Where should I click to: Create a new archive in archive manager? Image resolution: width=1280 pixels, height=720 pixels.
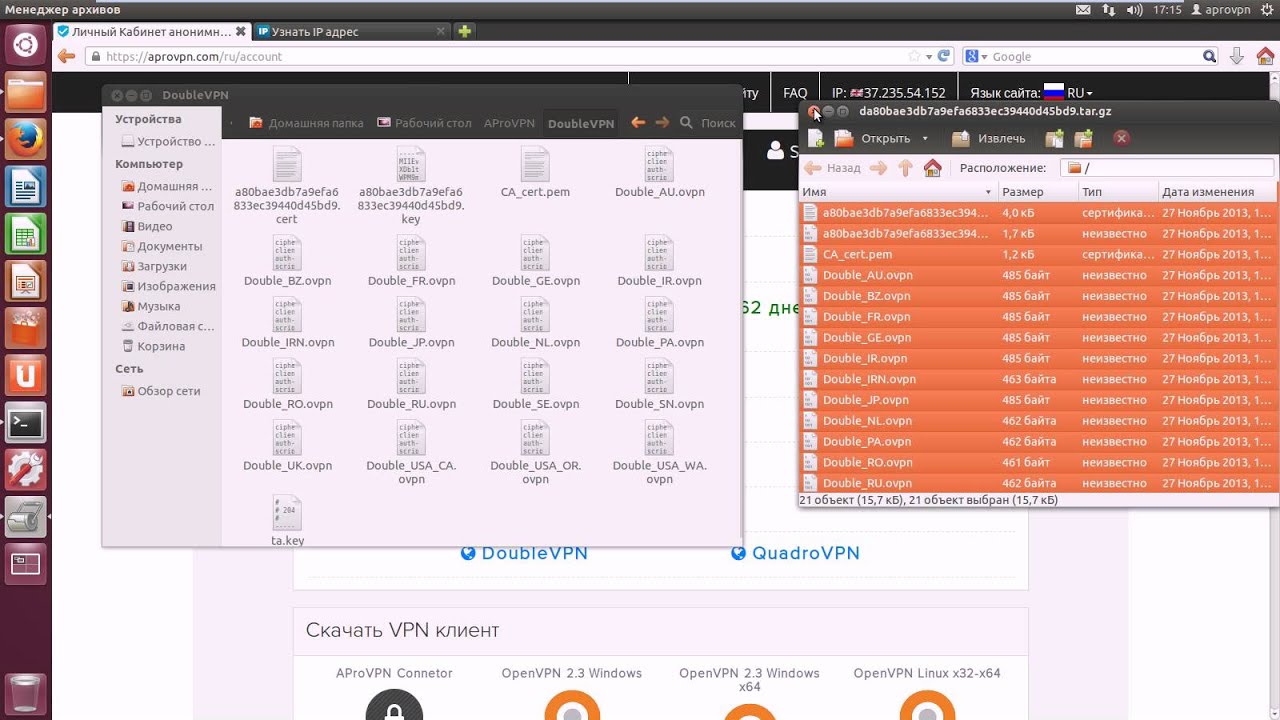(x=816, y=138)
